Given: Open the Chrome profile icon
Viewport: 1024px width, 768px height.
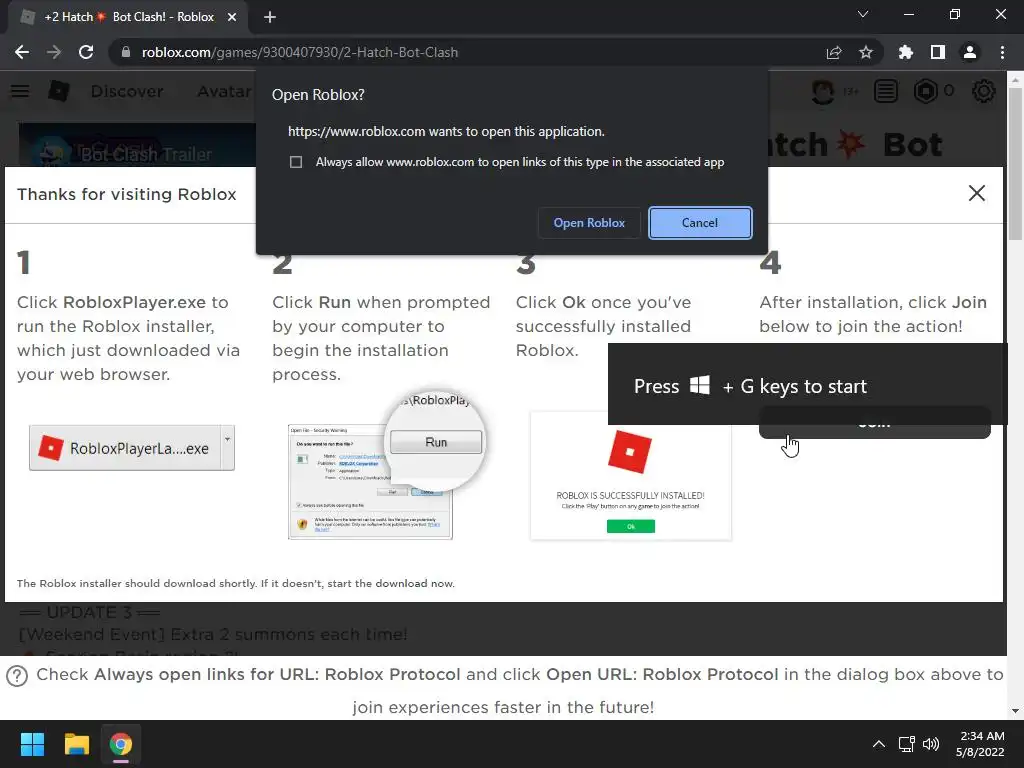Looking at the screenshot, I should (970, 52).
